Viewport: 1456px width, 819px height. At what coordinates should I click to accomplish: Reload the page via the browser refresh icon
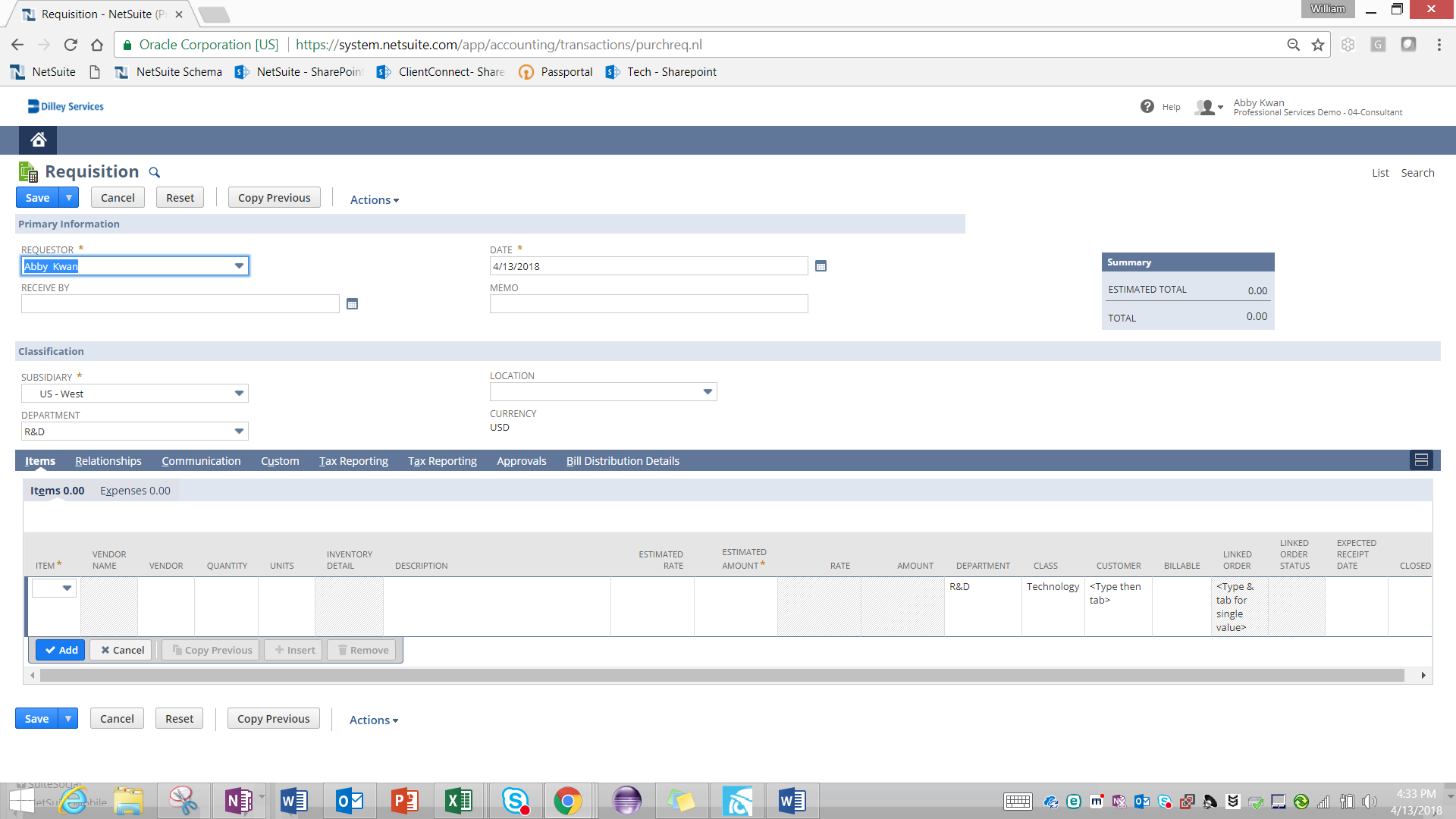71,44
